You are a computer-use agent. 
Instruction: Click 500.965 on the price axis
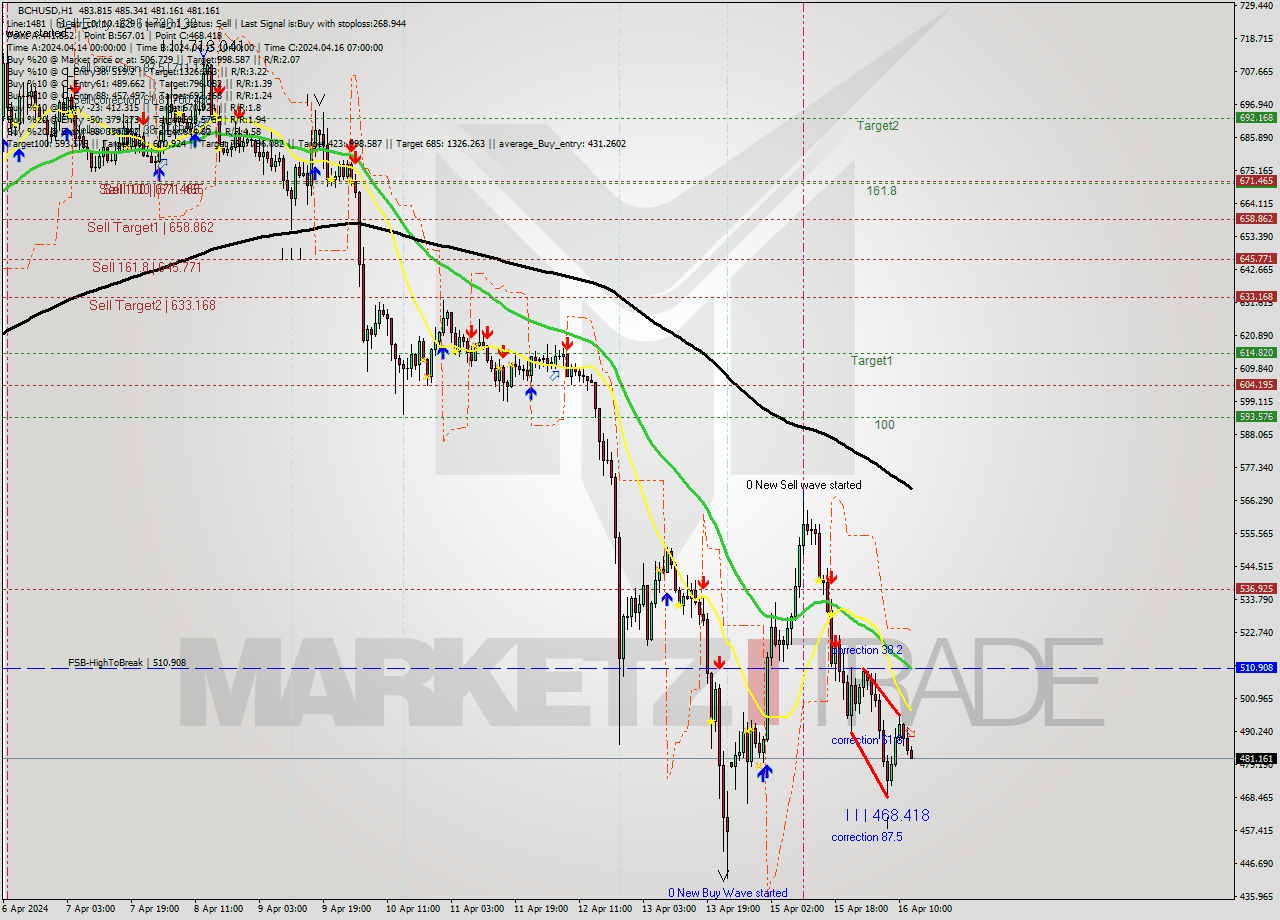tap(1256, 698)
